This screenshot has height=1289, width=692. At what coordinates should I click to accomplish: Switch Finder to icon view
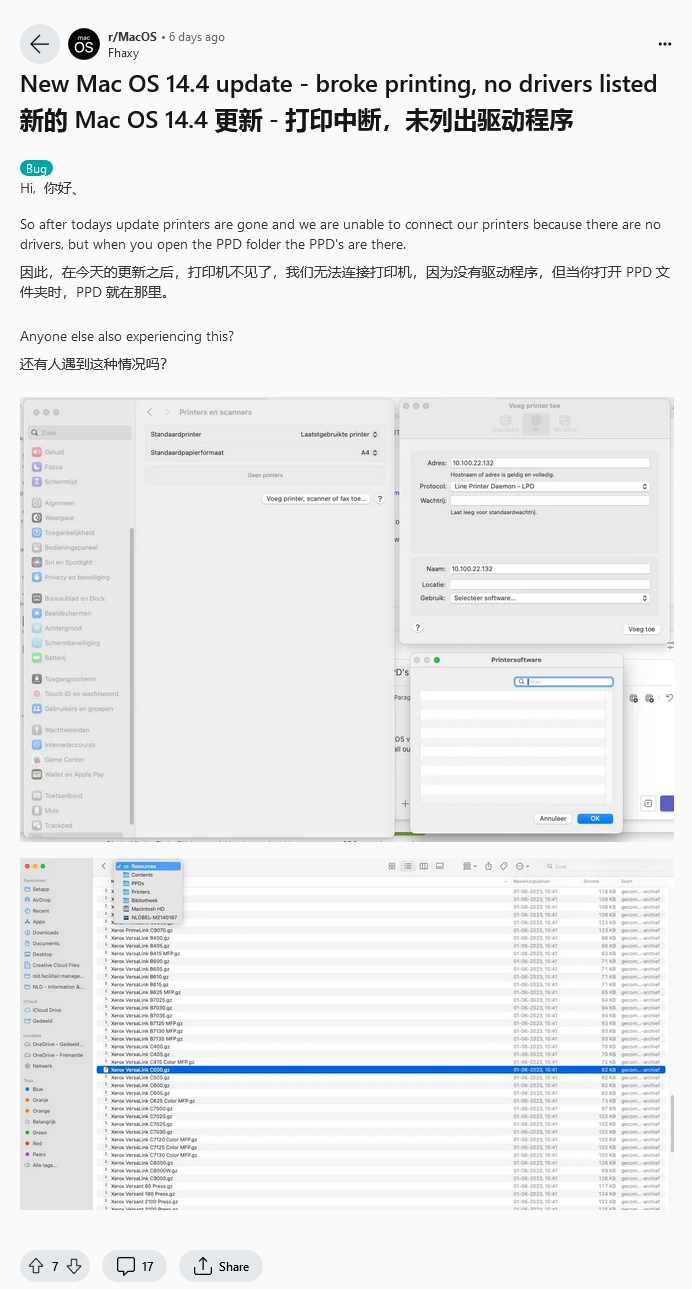393,866
